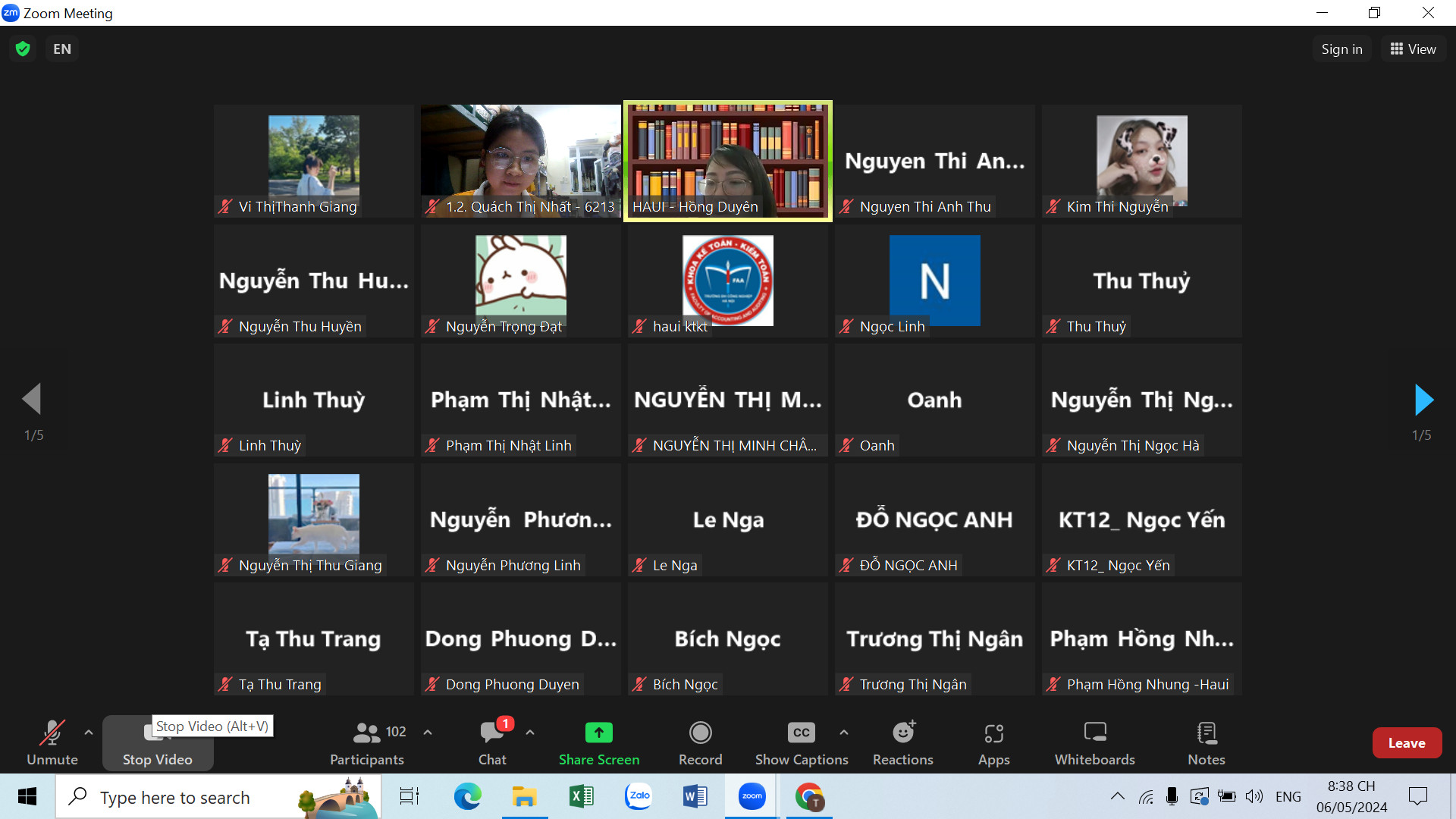Select HAUI - Hồng Duyên video tile
This screenshot has height=819, width=1456.
pos(727,160)
